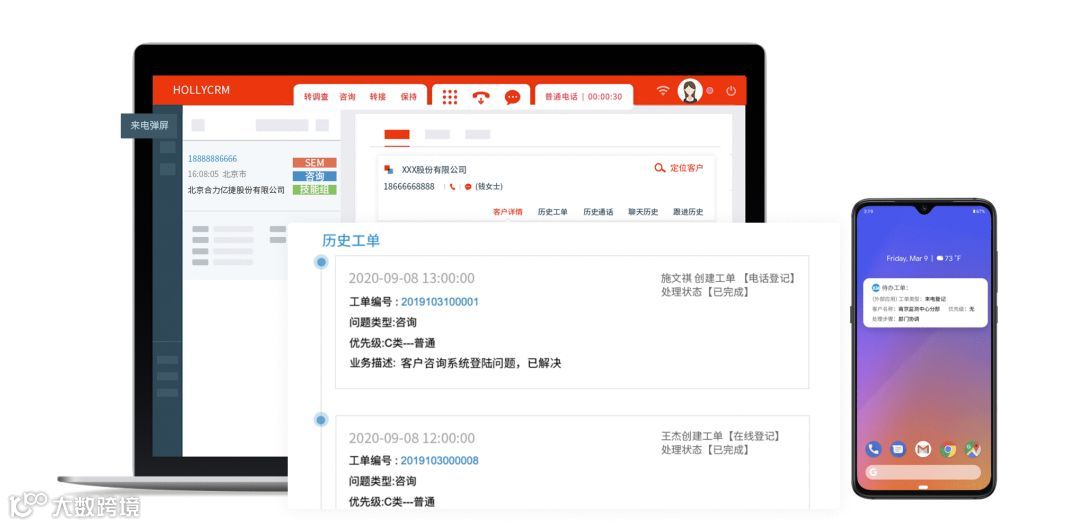The image size is (1080, 526).
Task: Switch to the 跟进历史 tab
Action: [x=688, y=212]
